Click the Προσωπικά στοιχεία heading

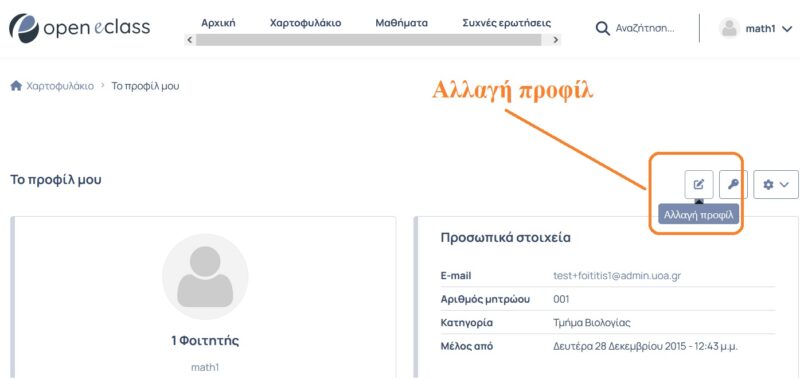506,238
